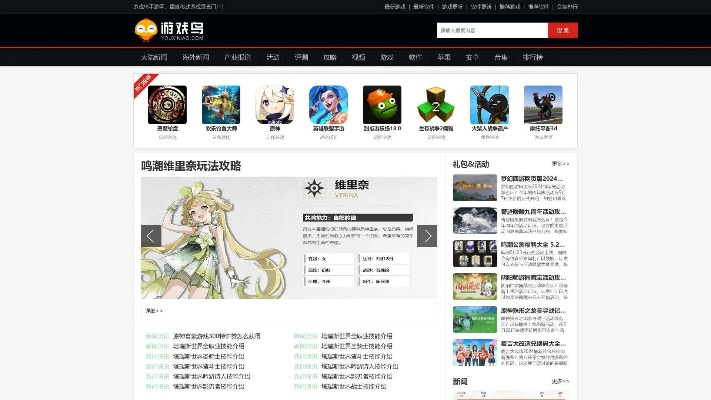Open the 梦幻西游网页版2024 article title
Screen dimensions: 711x400
point(532,178)
